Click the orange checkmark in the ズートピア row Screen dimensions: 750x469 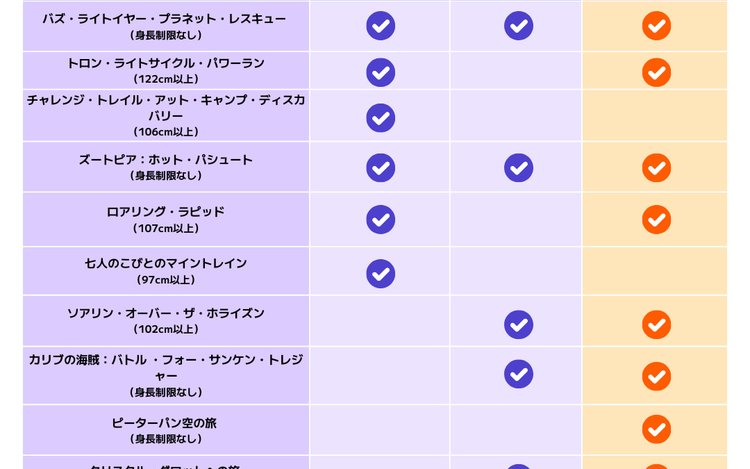coord(656,168)
